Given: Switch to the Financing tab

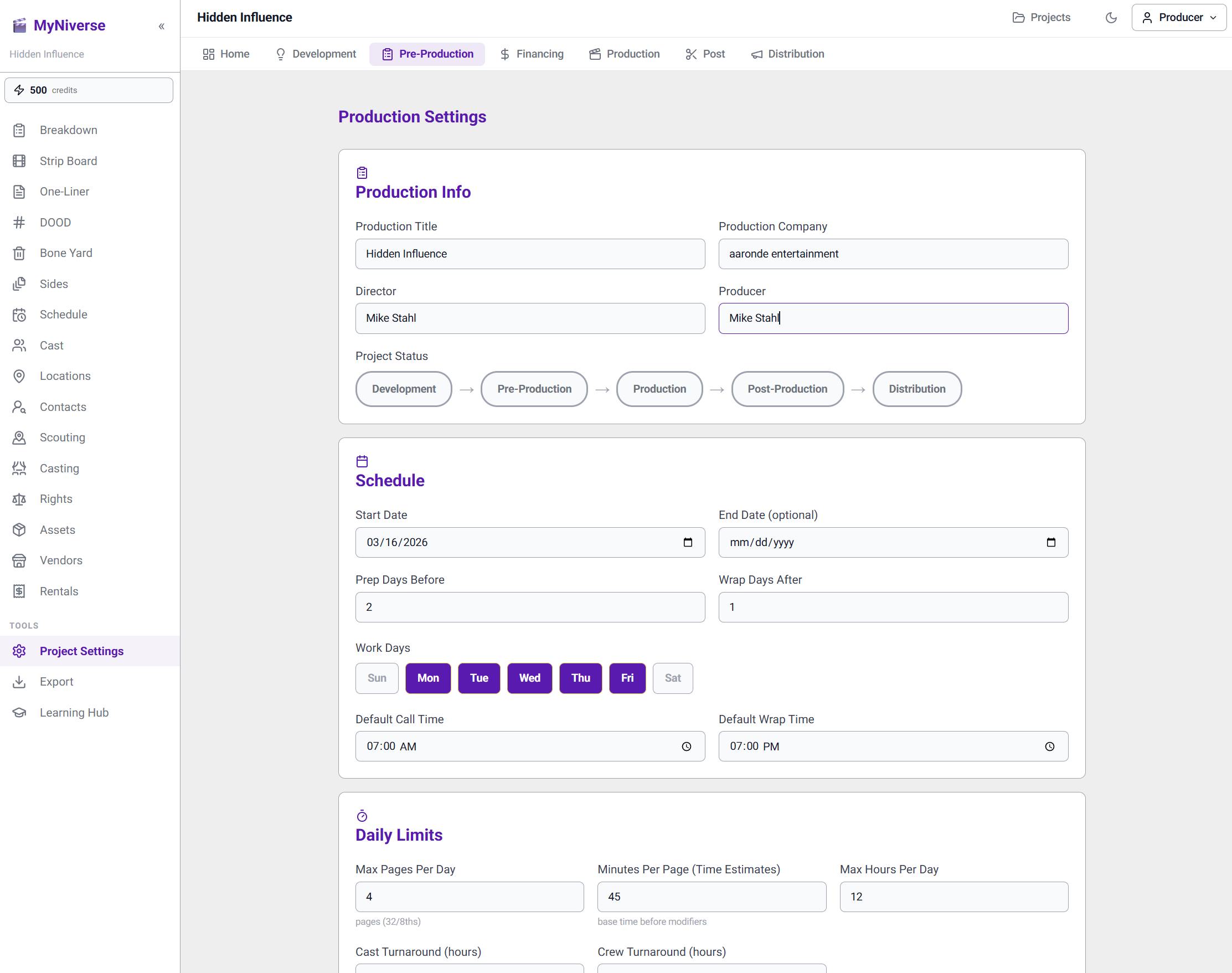Looking at the screenshot, I should (x=532, y=54).
